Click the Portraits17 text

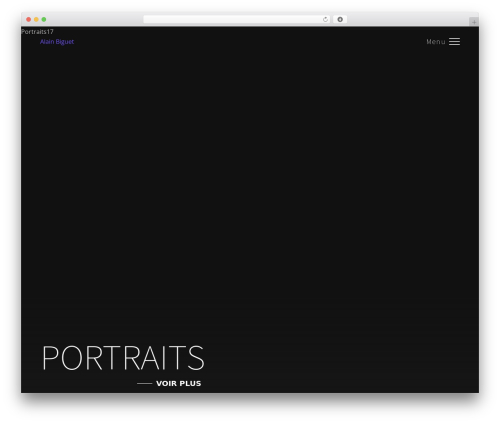37,32
